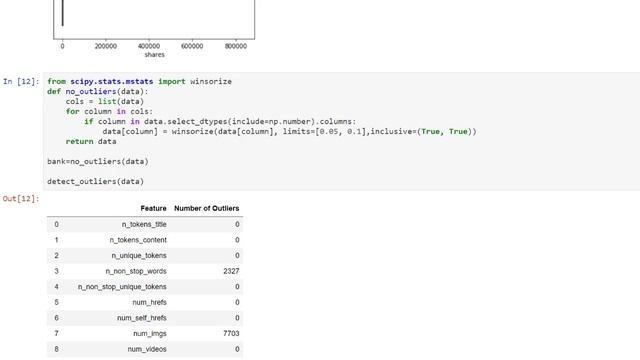
Task: Click the 'Number of Outliers' column header
Action: [207, 208]
